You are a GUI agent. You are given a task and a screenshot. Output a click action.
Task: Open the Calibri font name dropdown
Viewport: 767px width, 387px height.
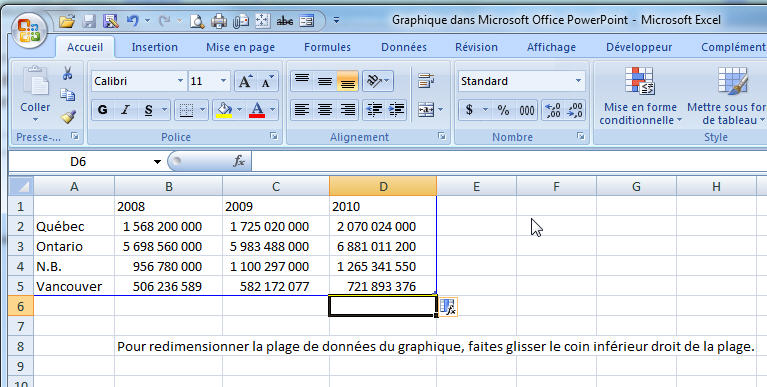coord(180,81)
